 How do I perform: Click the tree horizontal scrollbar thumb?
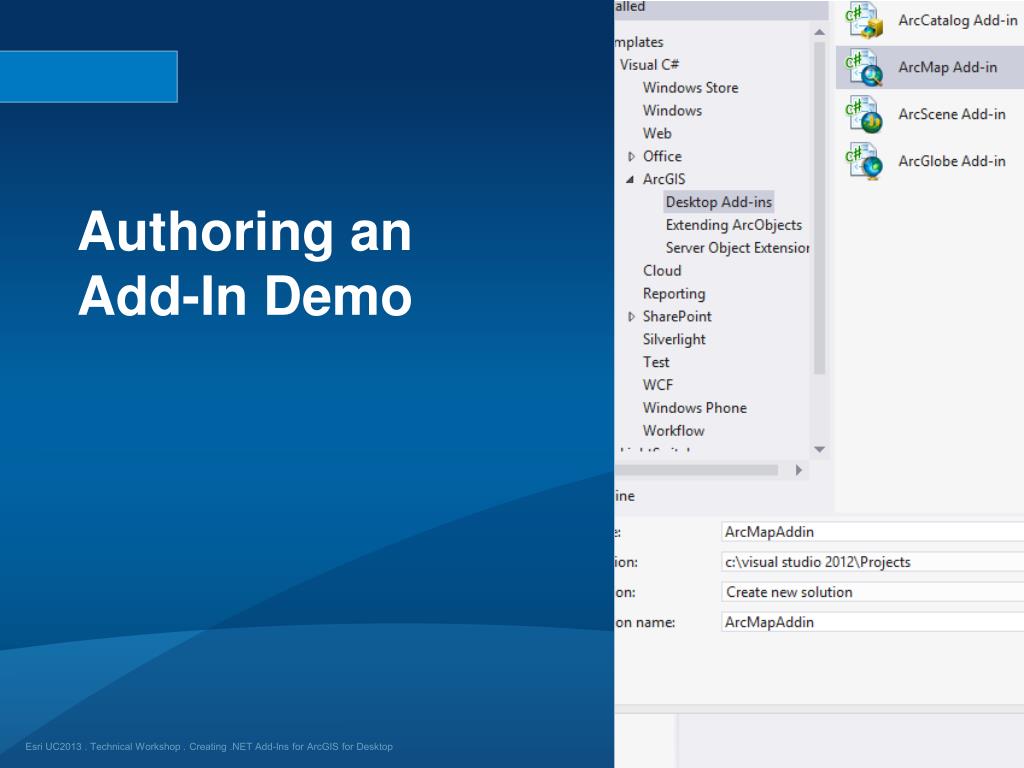[x=696, y=470]
